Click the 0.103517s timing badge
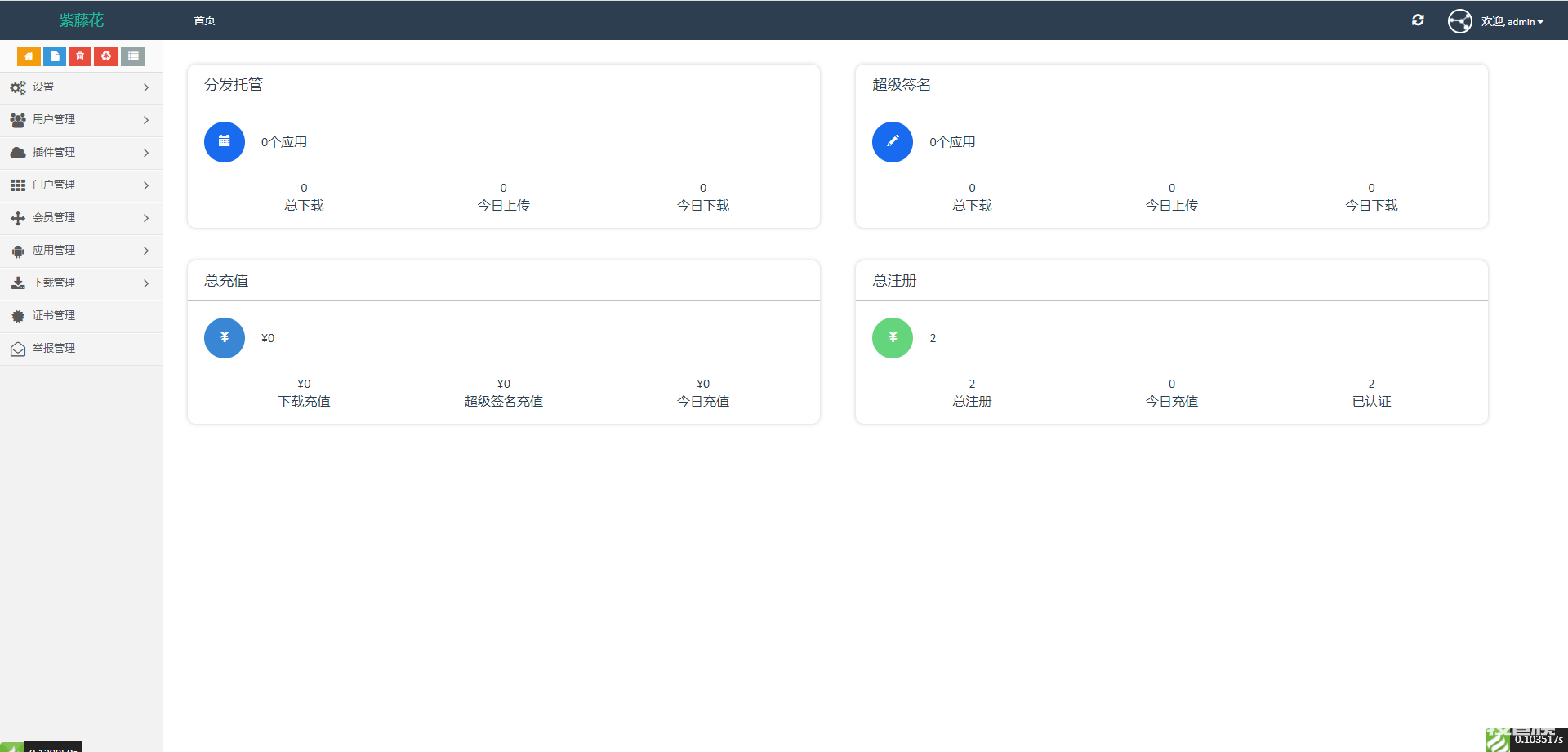The height and width of the screenshot is (752, 1568). point(1539,740)
